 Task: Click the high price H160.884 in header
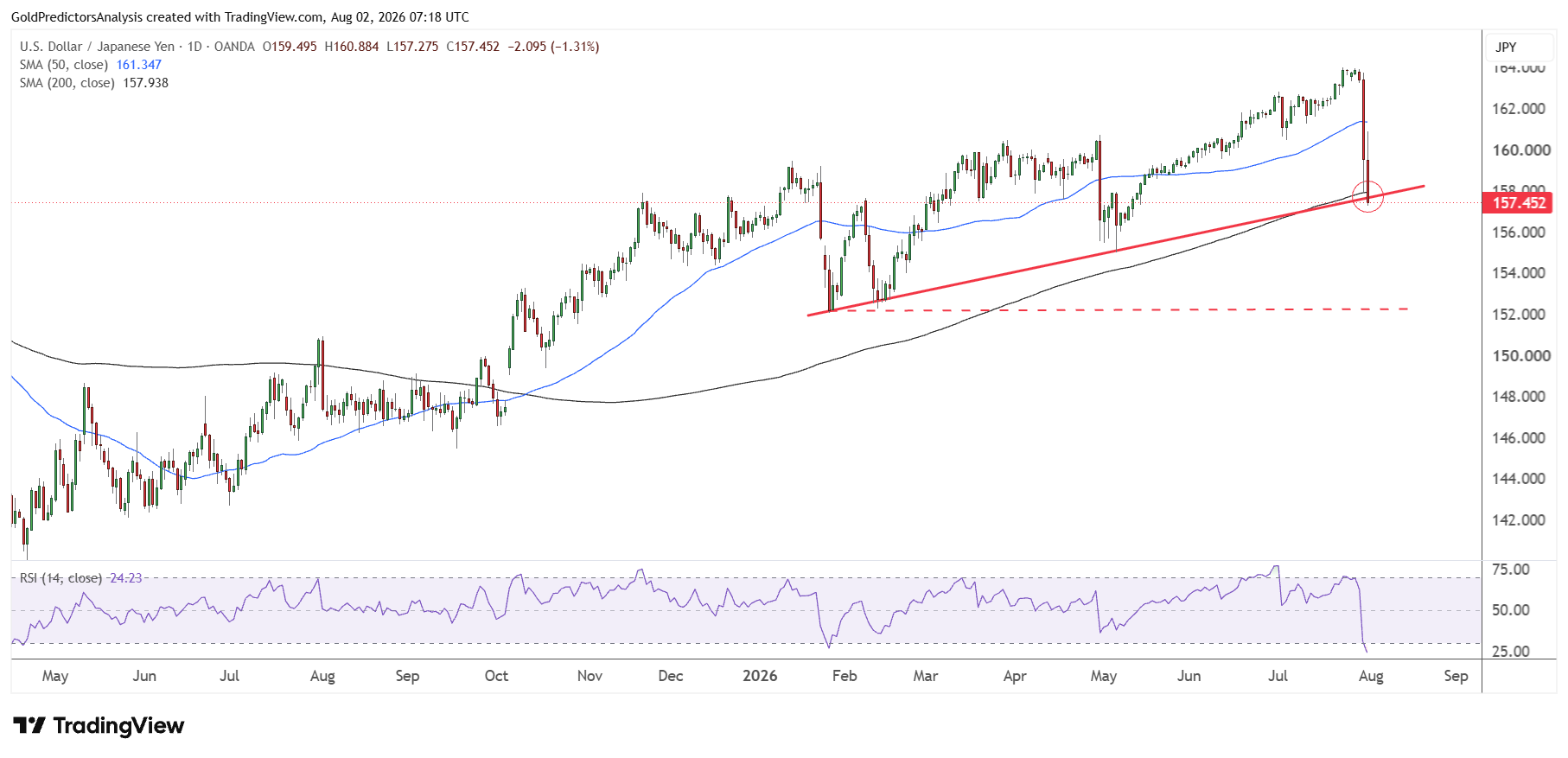pyautogui.click(x=352, y=47)
